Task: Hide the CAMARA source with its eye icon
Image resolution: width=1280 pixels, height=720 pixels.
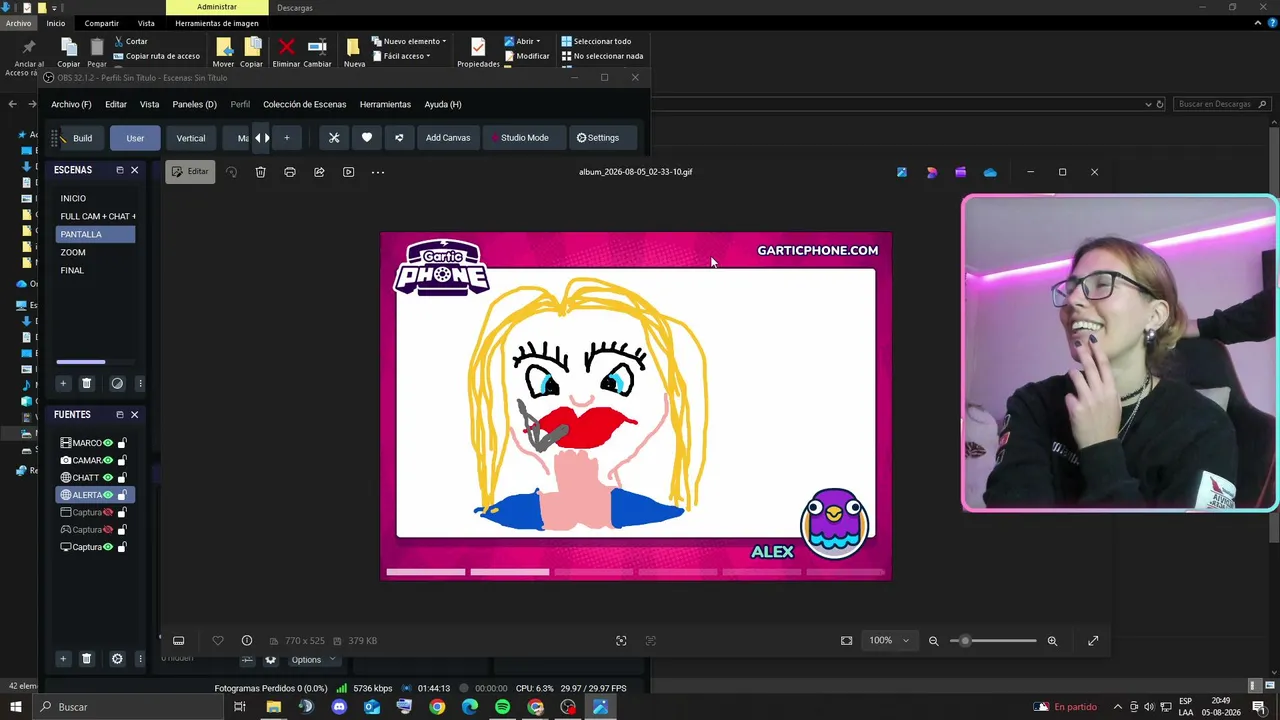Action: [108, 460]
